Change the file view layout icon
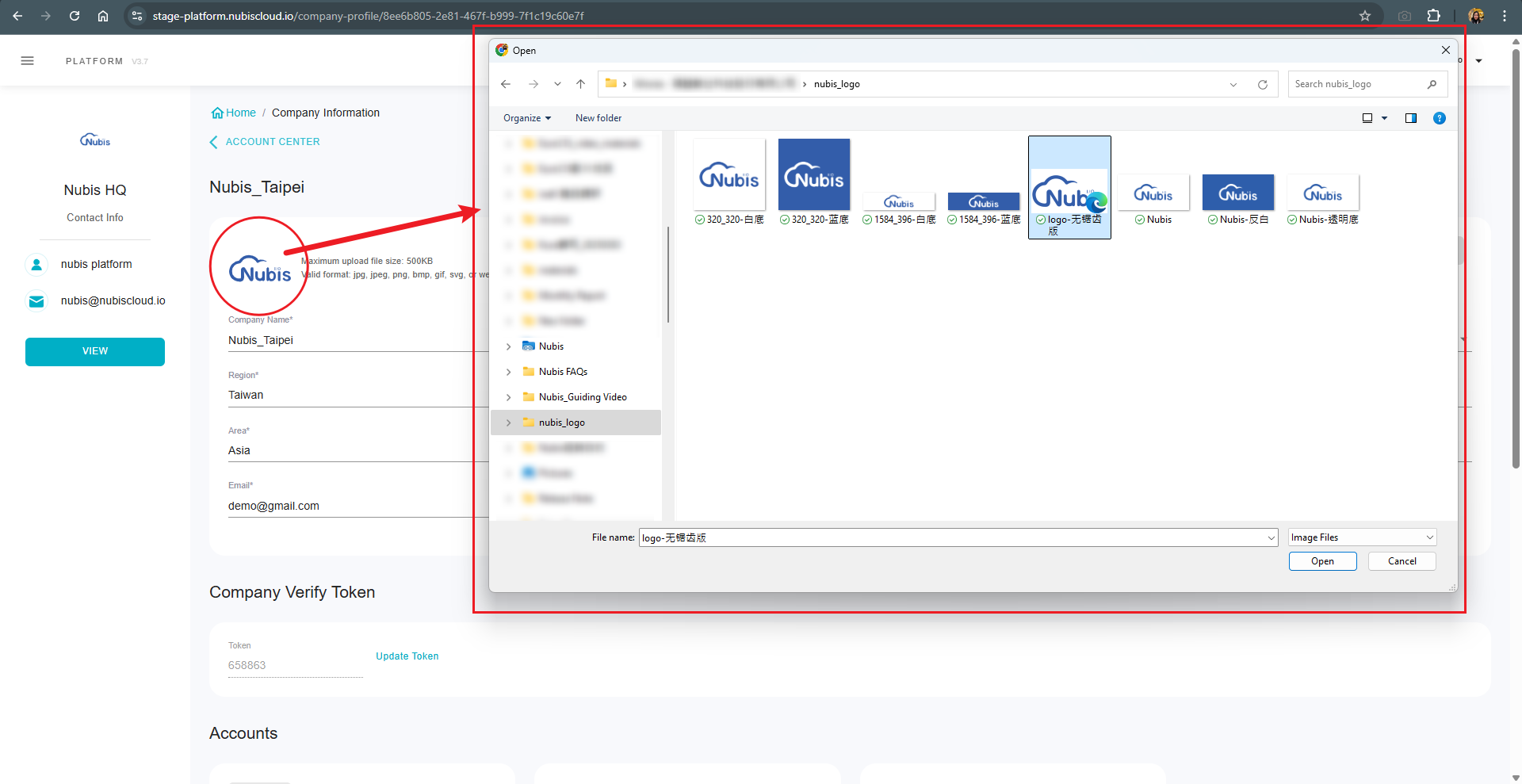Screen dimensions: 1522x784 (1367, 118)
